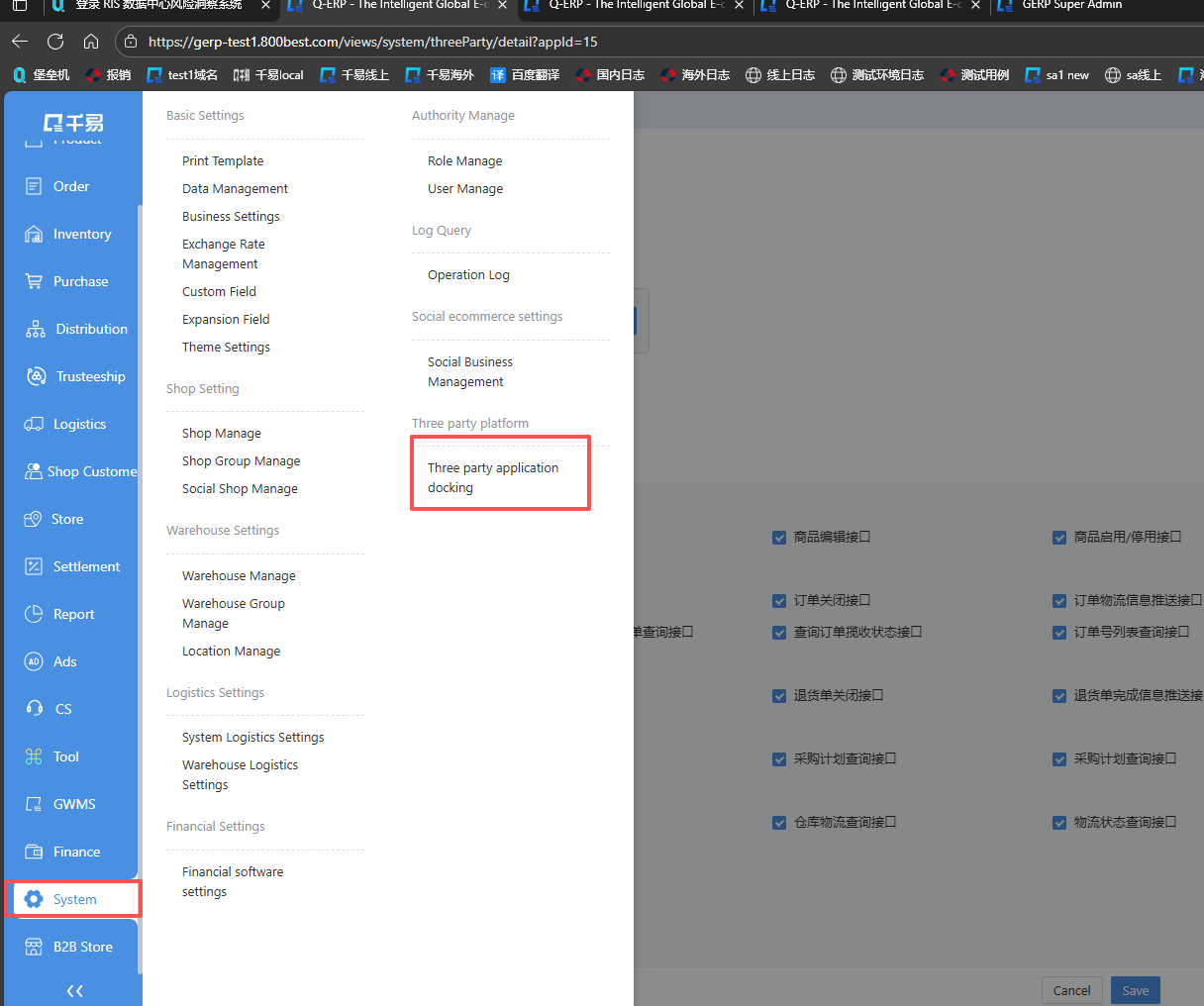Screen dimensions: 1204x1006
Task: Click the Inventory warehouse icon in sidebar
Action: [x=34, y=235]
